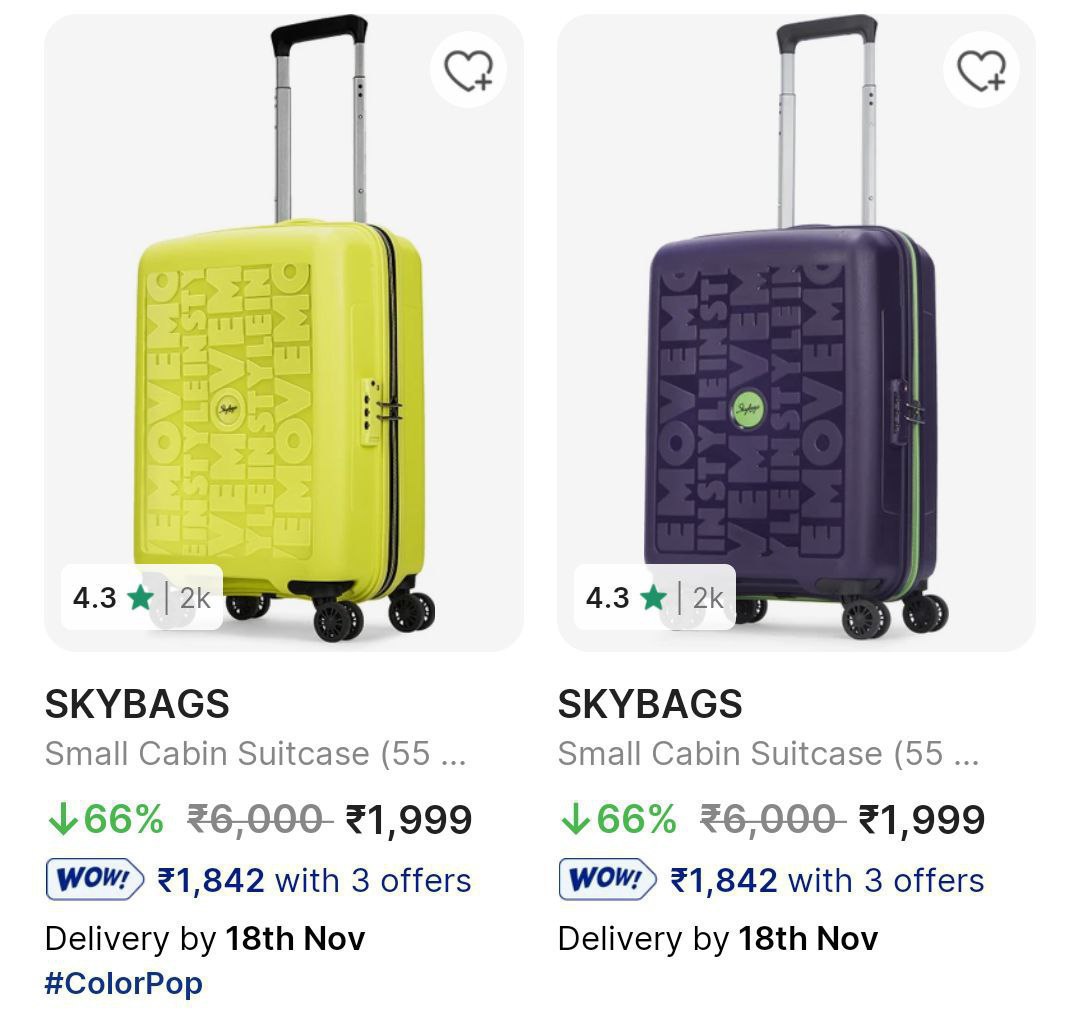Open SKYBAGS brand title of purple suitcase
The image size is (1079, 1010).
tap(650, 705)
